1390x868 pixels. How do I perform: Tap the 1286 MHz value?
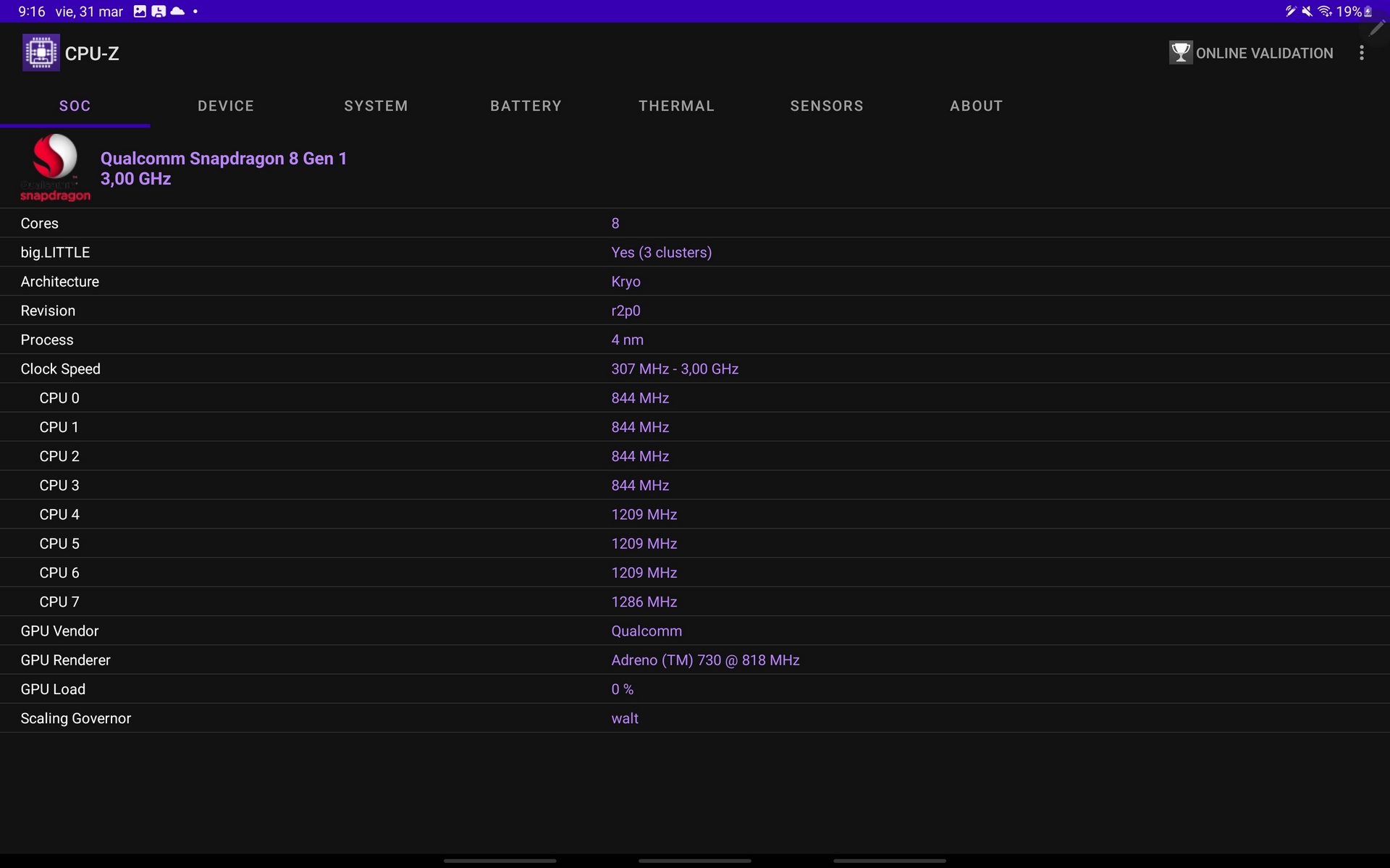pos(644,602)
